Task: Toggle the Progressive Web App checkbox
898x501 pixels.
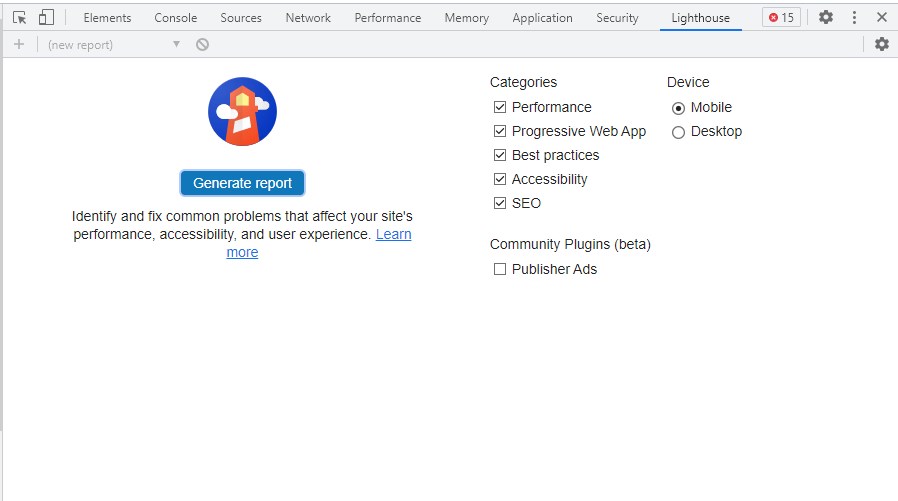Action: click(x=500, y=131)
